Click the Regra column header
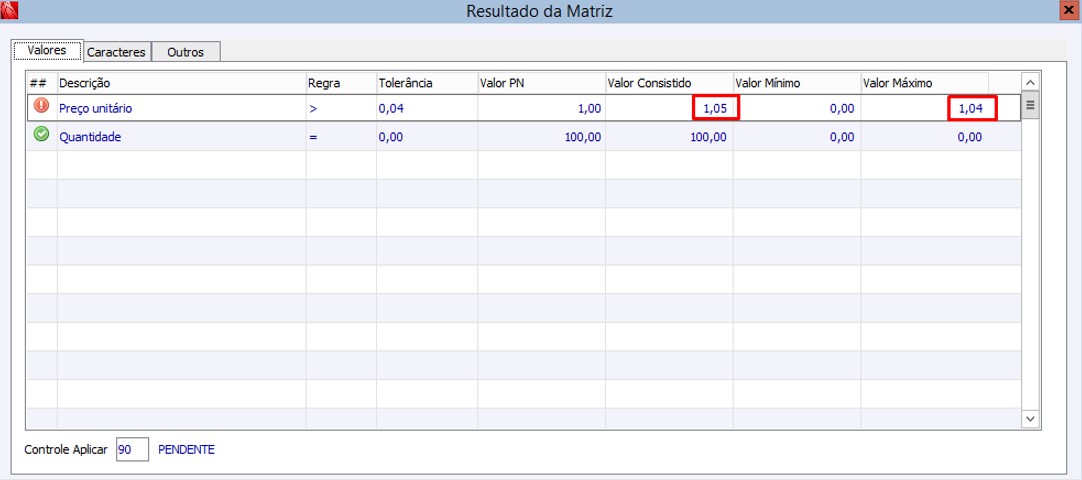Screen dimensions: 1082x480 [341, 83]
